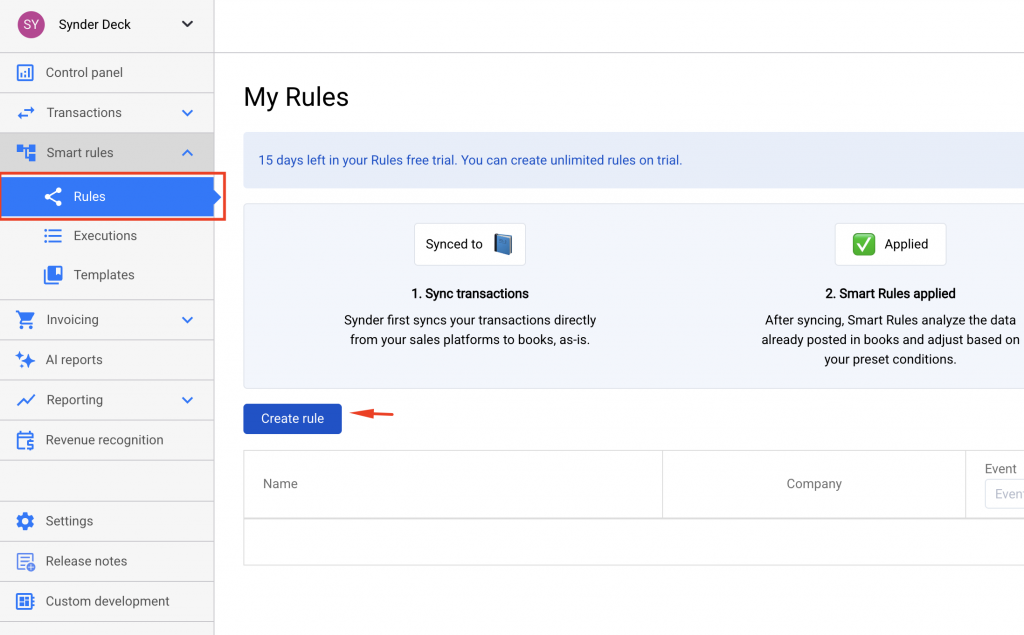
Task: Click the Templates library icon
Action: point(53,275)
